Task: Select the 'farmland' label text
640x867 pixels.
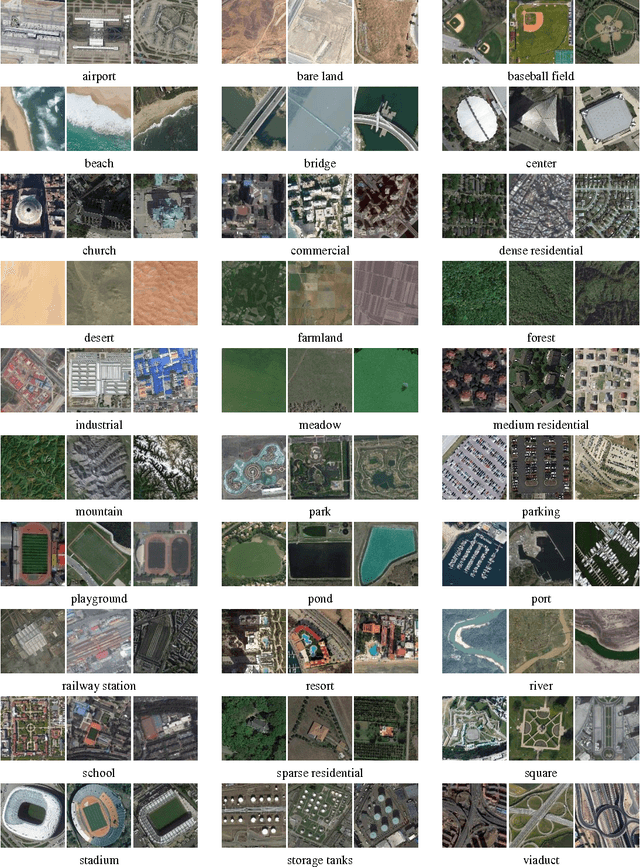Action: (320, 338)
